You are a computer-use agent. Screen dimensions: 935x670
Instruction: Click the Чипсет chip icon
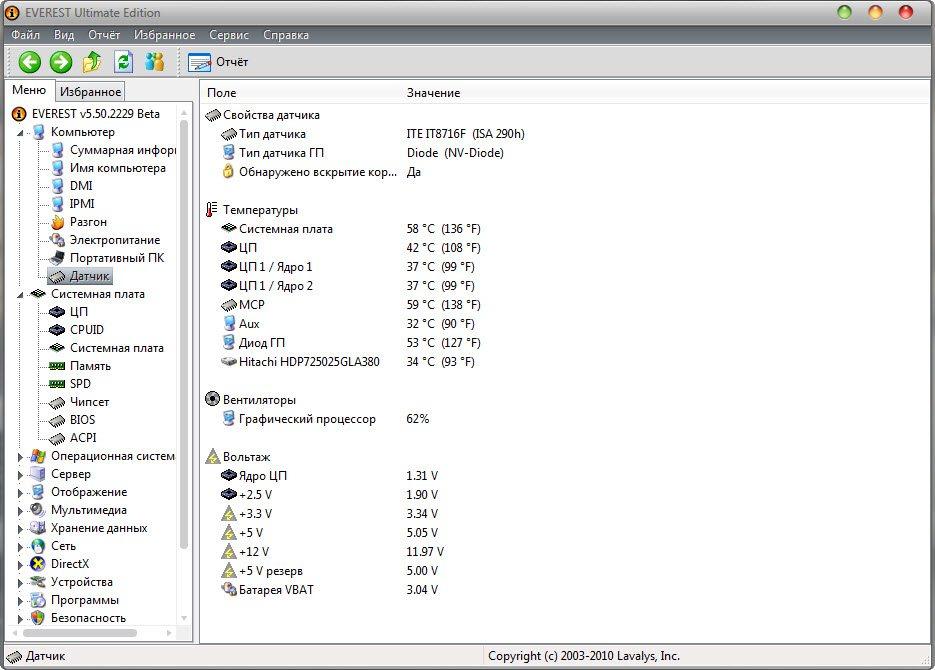click(57, 403)
